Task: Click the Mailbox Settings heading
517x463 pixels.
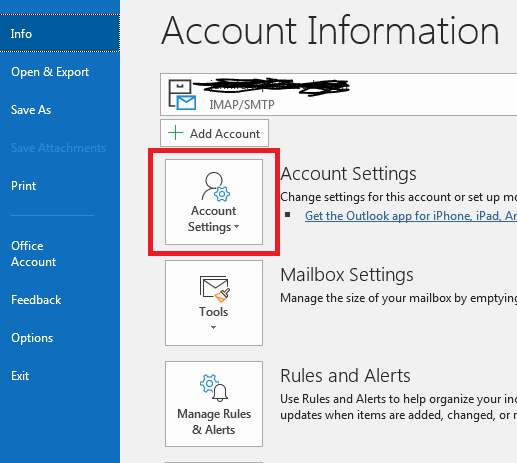Action: pyautogui.click(x=347, y=275)
